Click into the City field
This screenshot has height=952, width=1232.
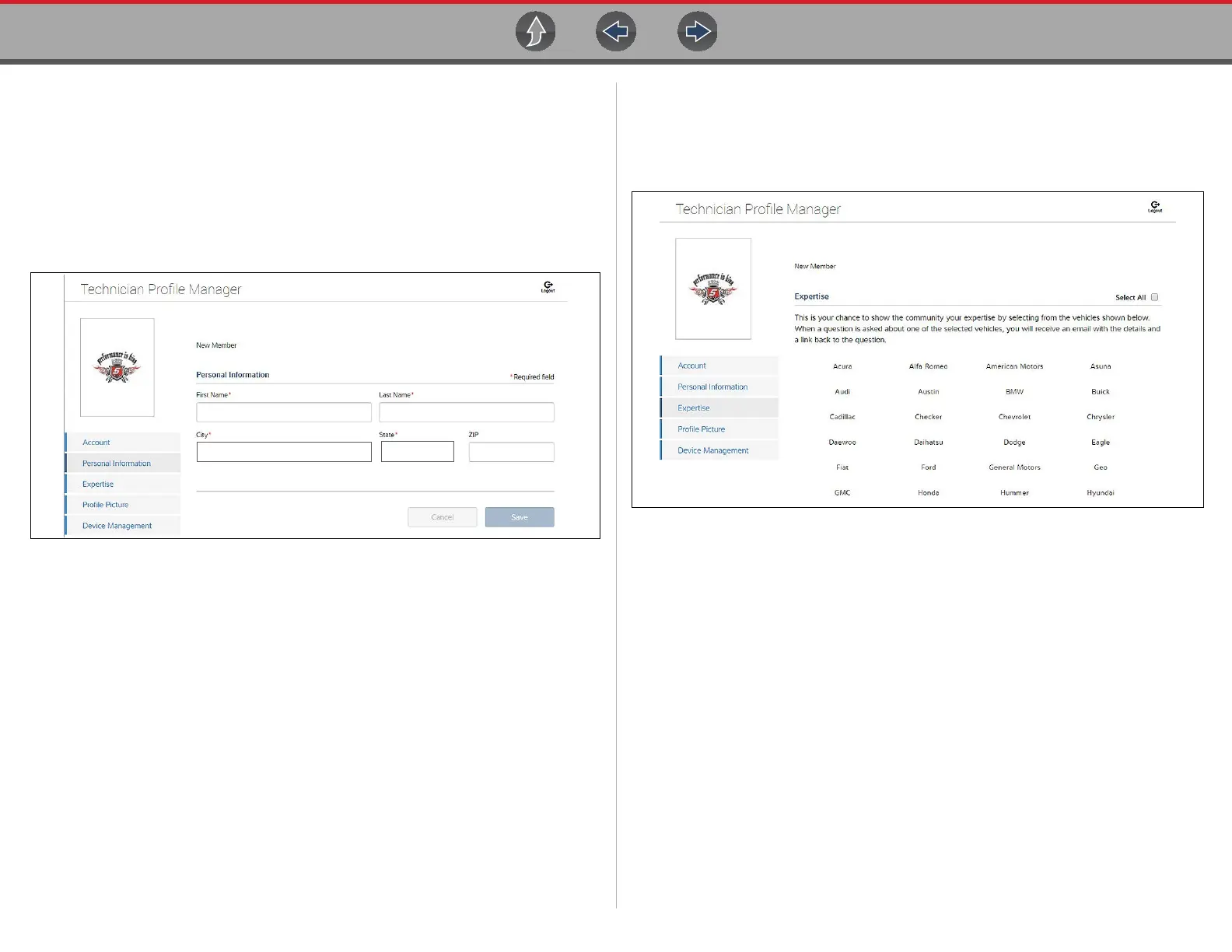(284, 452)
